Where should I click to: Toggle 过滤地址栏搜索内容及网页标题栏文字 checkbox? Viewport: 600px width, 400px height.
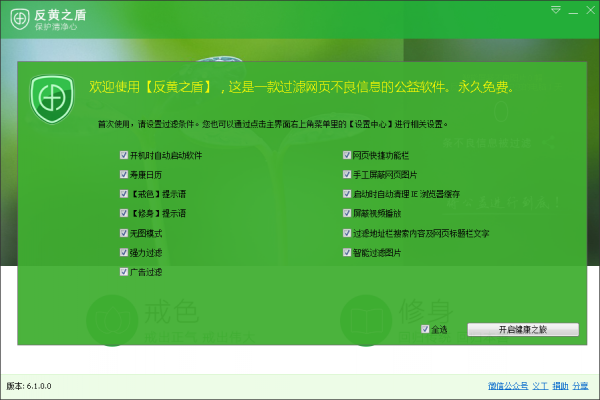tap(347, 233)
